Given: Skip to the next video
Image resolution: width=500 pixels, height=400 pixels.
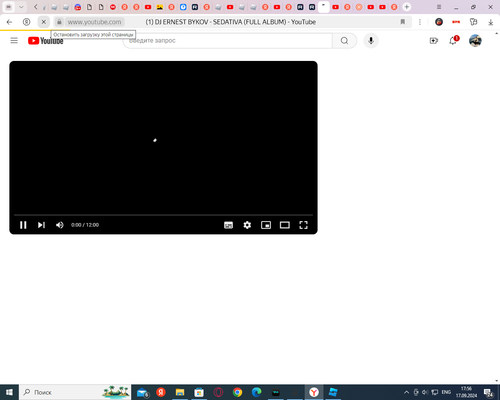Looking at the screenshot, I should click(41, 225).
